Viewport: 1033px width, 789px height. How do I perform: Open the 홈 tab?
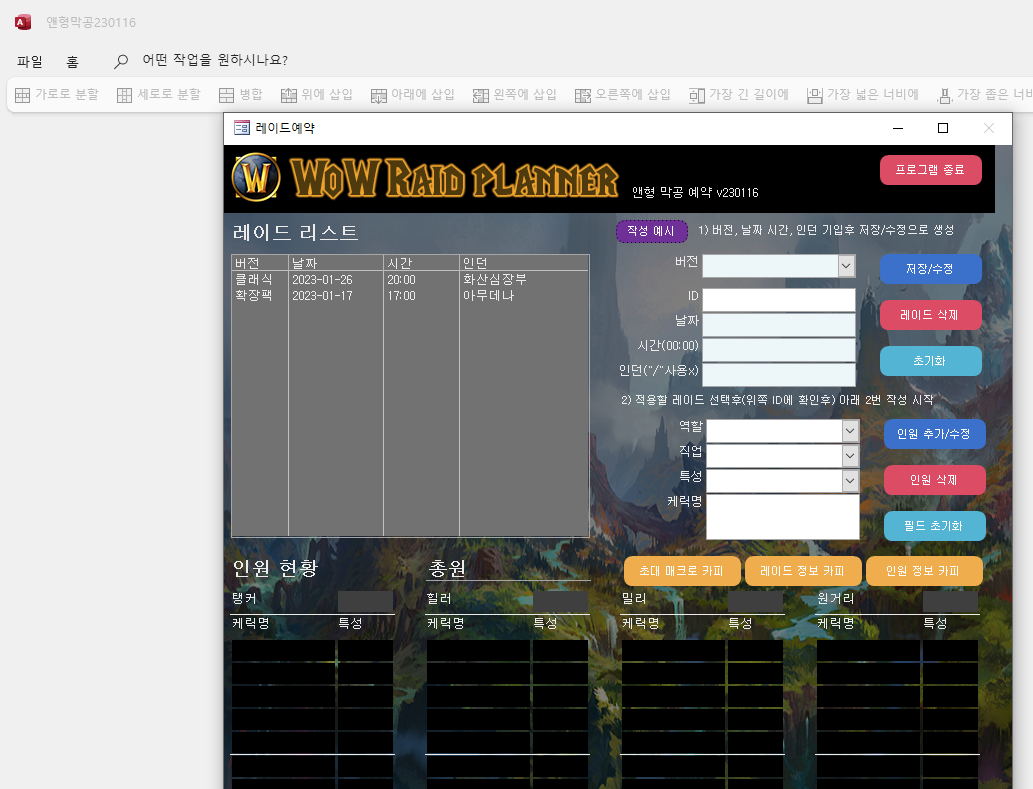(72, 61)
